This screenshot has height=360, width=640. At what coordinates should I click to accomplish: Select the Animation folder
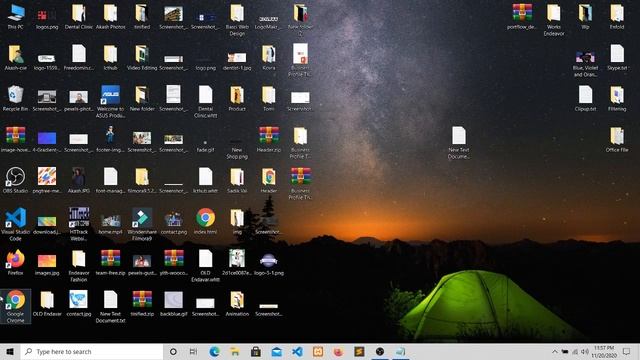237,303
